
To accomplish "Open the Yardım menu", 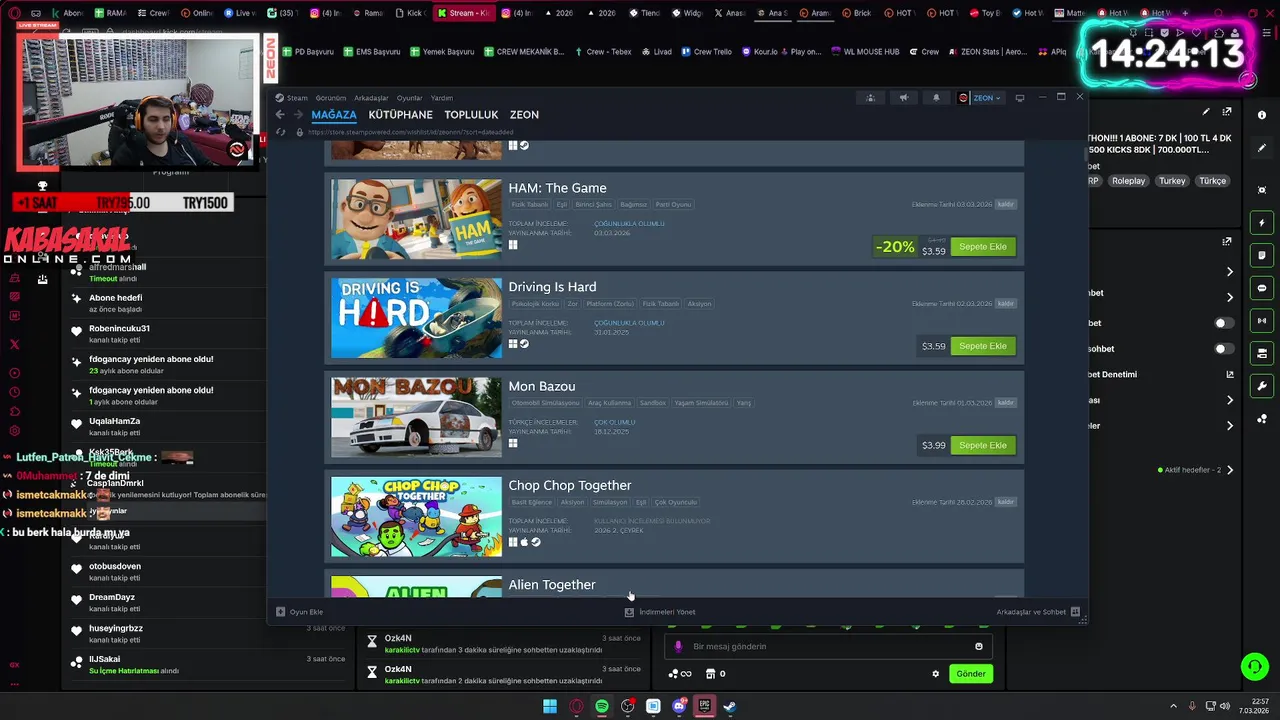I will point(441,98).
